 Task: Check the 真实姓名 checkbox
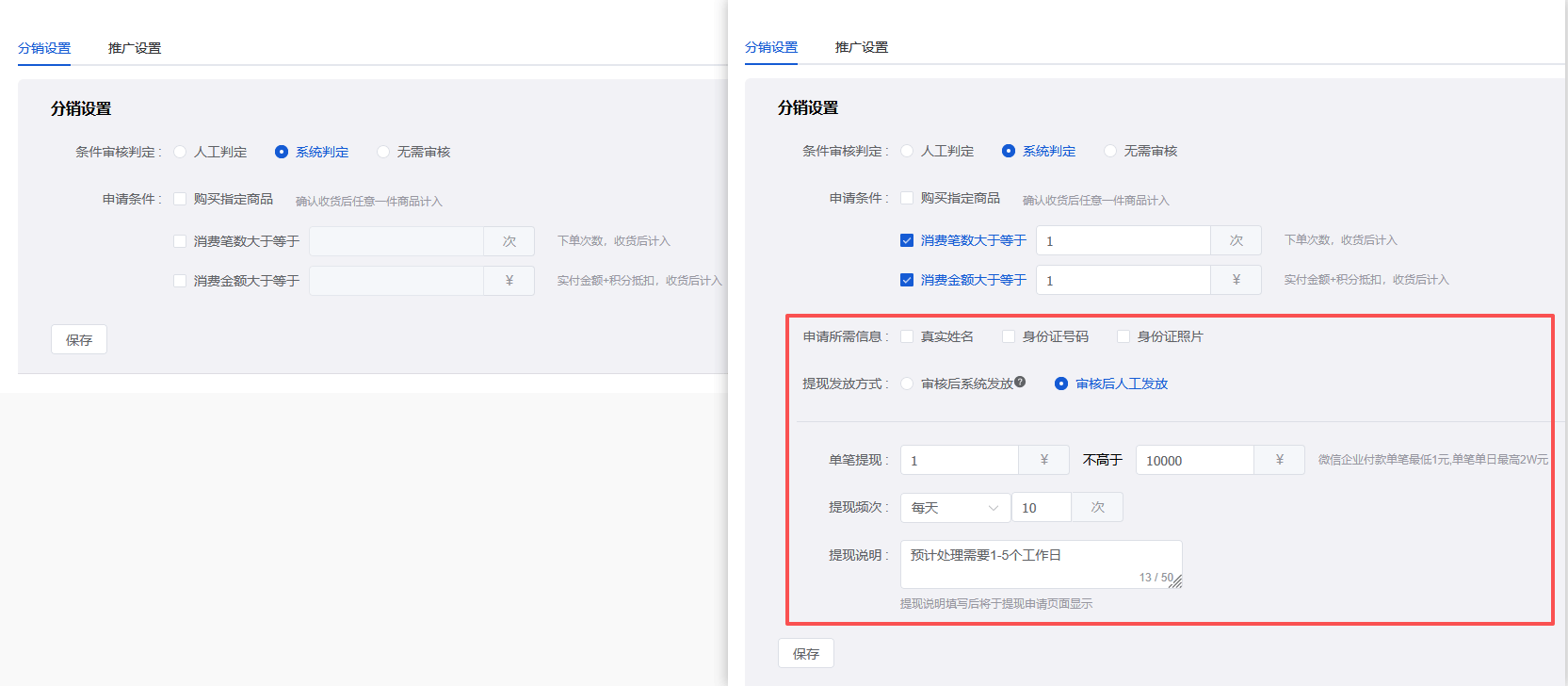coord(907,336)
